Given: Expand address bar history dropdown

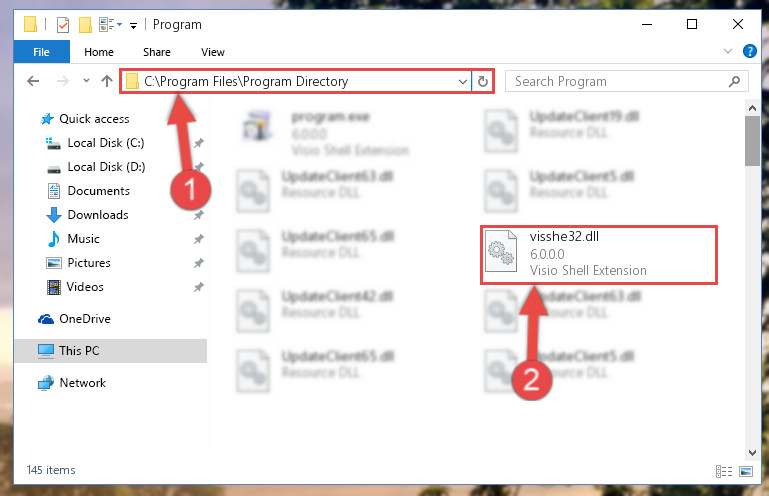Looking at the screenshot, I should pos(462,81).
